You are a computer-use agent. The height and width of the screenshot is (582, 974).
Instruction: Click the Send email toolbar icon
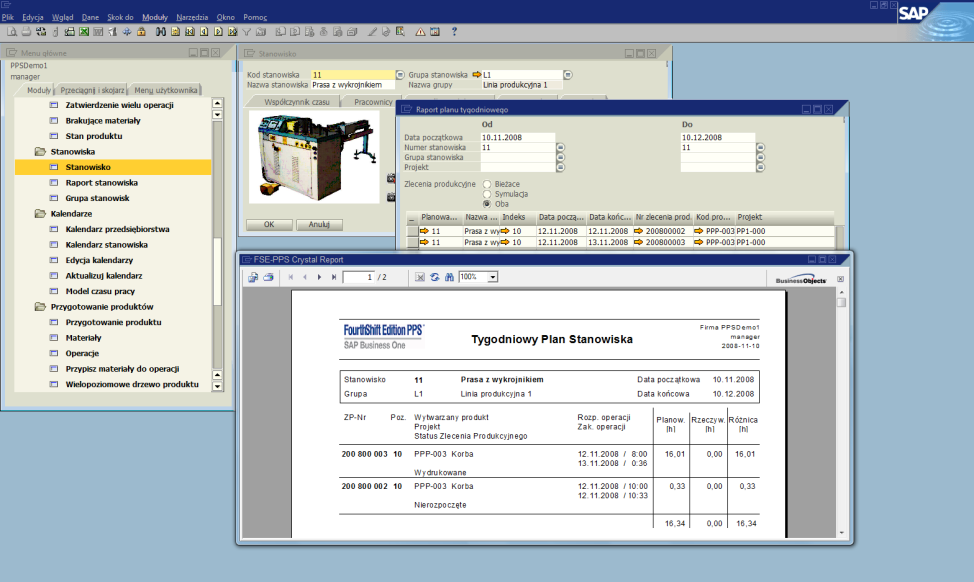coord(41,32)
